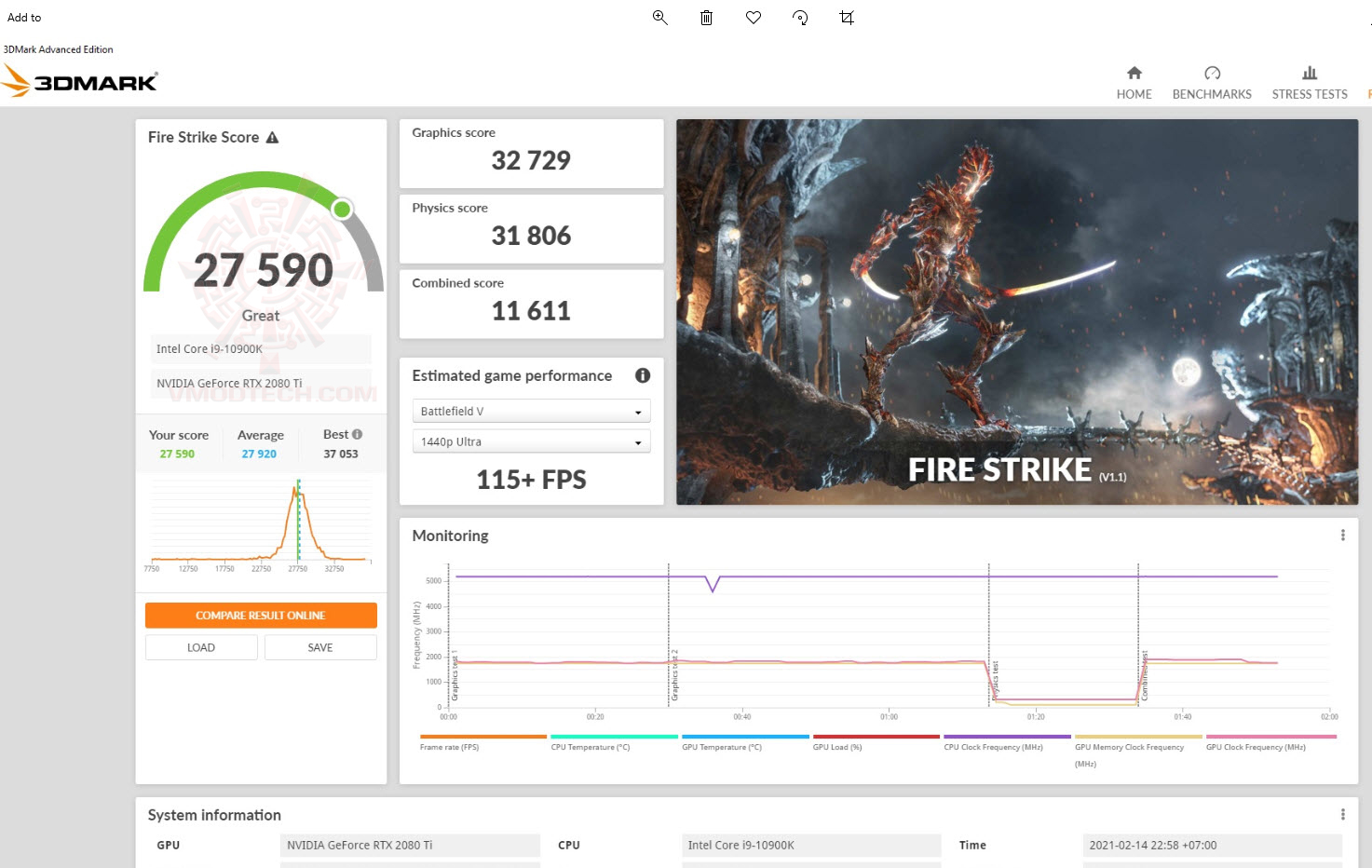Screen dimensions: 1372x868
Task: Click the warning triangle next to Fire Strike Score
Action: coord(272,136)
